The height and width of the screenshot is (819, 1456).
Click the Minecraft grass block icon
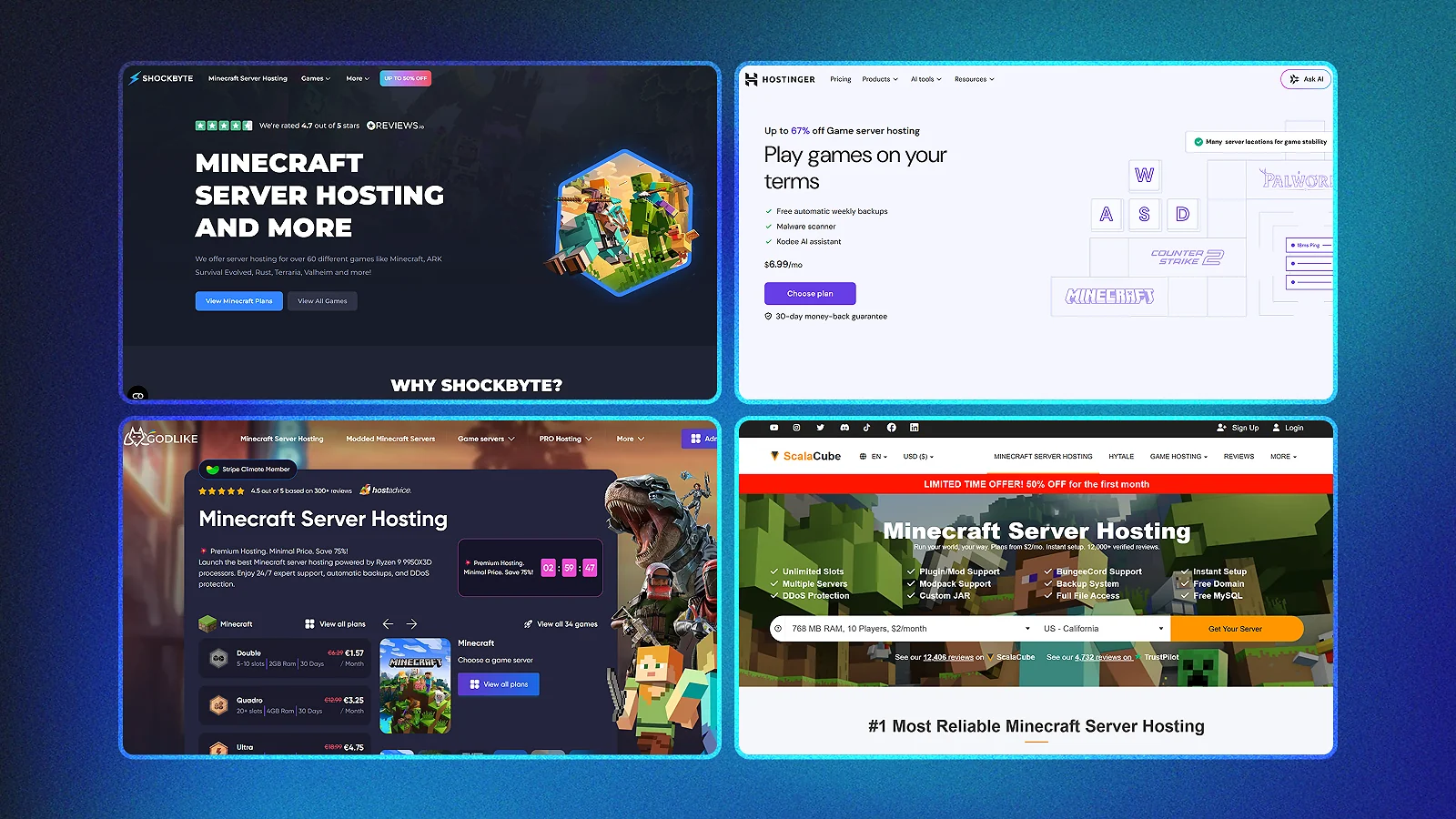point(207,624)
